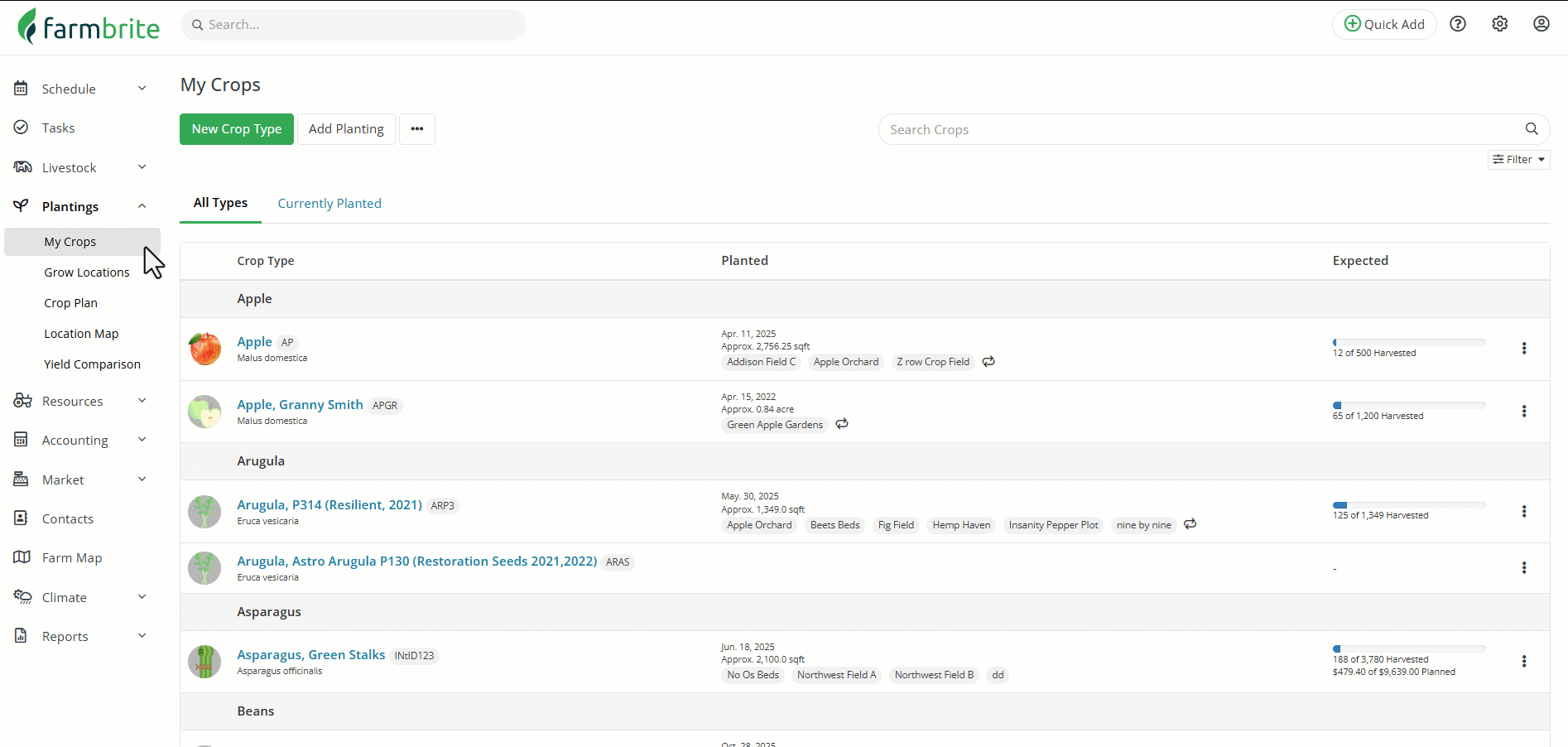Screen dimensions: 1568x747
Task: Open Yield Comparison in the sidebar
Action: (x=93, y=364)
